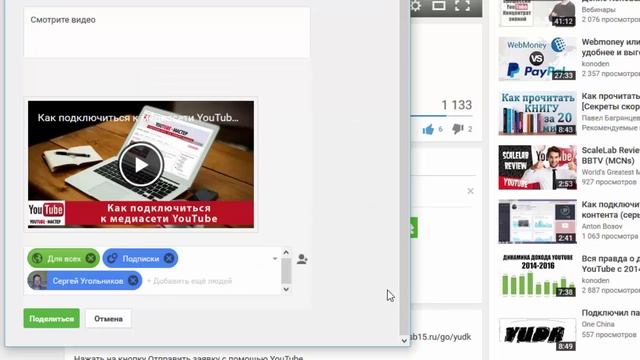Click the '927 просмотров' text

(609, 182)
